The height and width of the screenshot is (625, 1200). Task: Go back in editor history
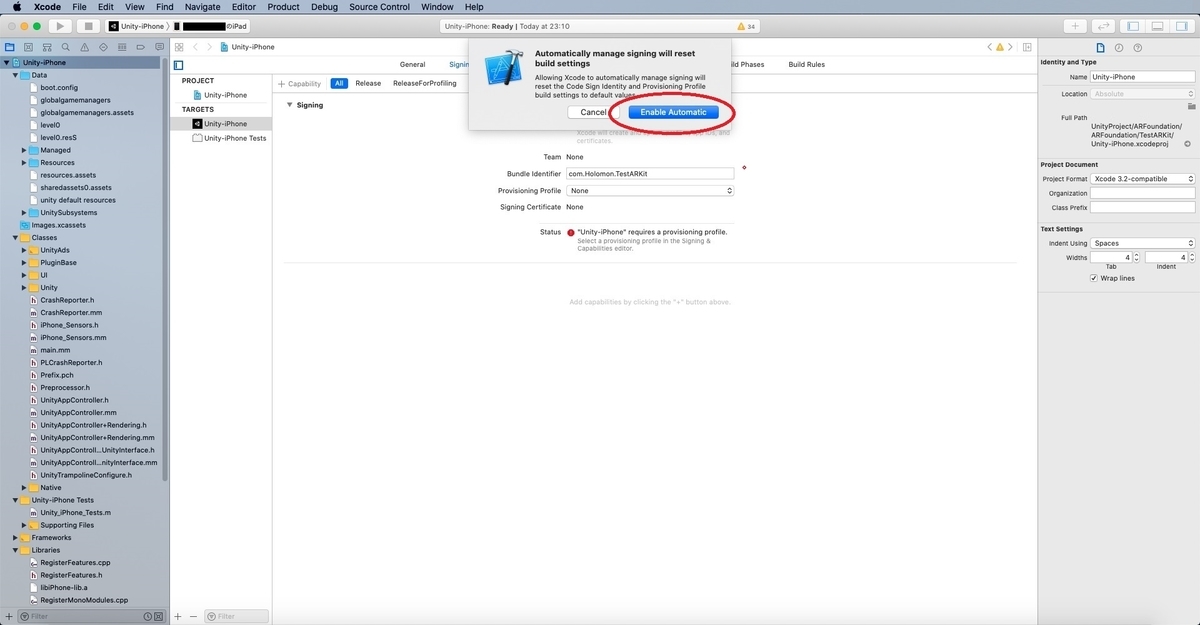196,47
